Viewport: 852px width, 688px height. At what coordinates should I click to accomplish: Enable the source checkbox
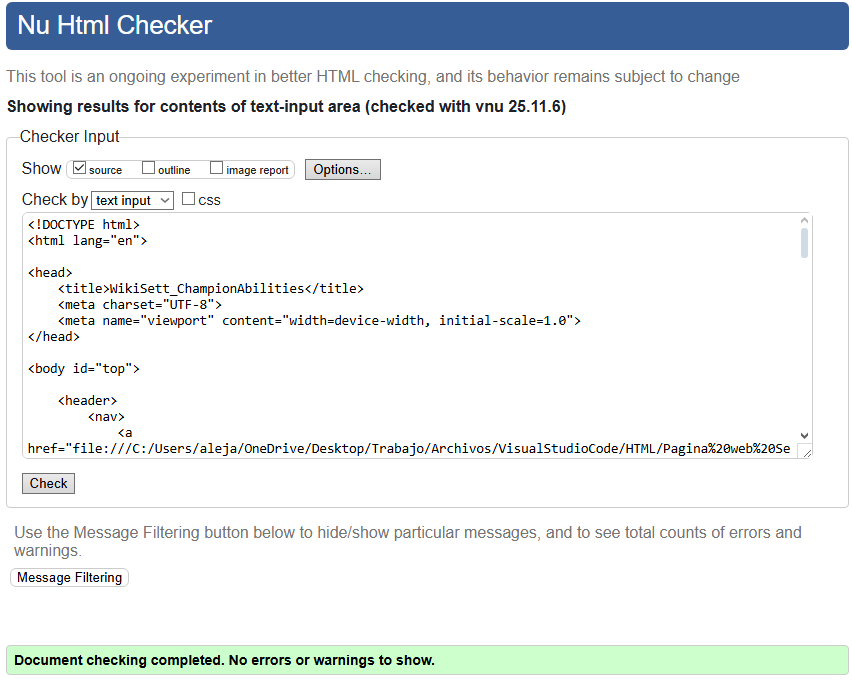tap(80, 168)
